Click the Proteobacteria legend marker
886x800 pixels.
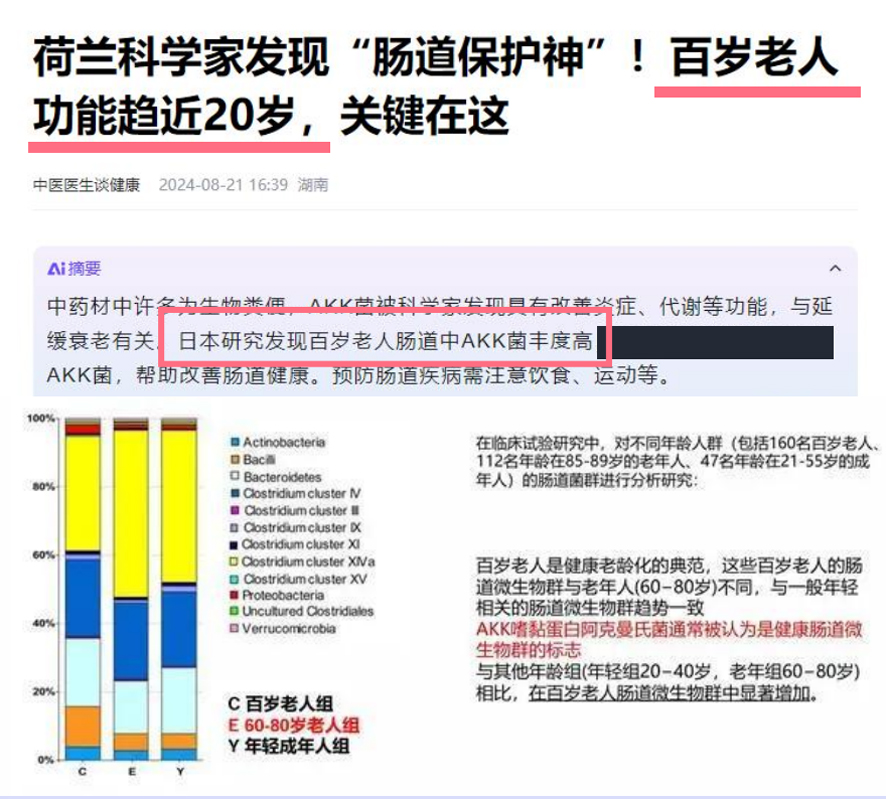[x=235, y=596]
